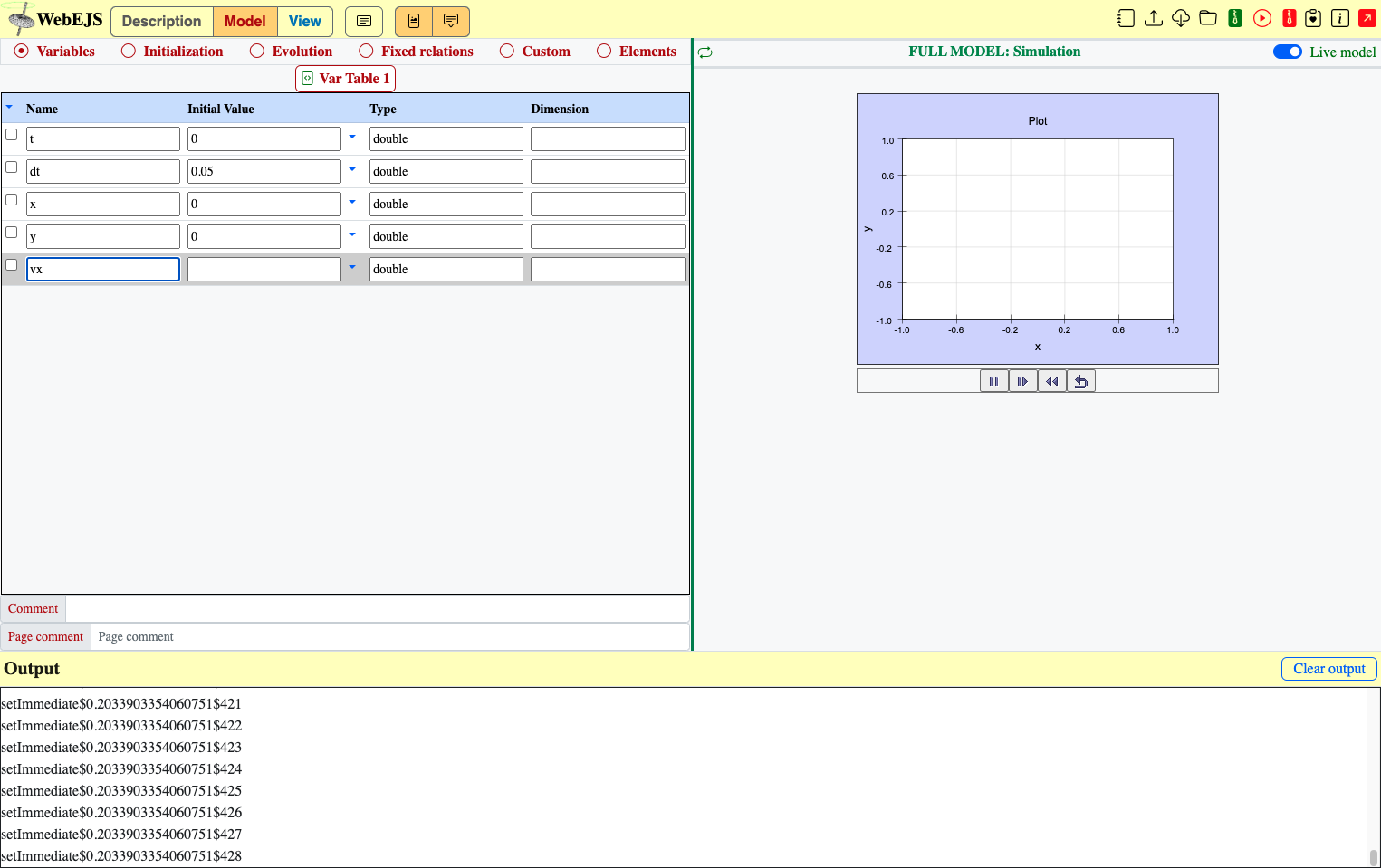Open the initial value dropdown for t
This screenshot has width=1381, height=868.
(x=352, y=138)
